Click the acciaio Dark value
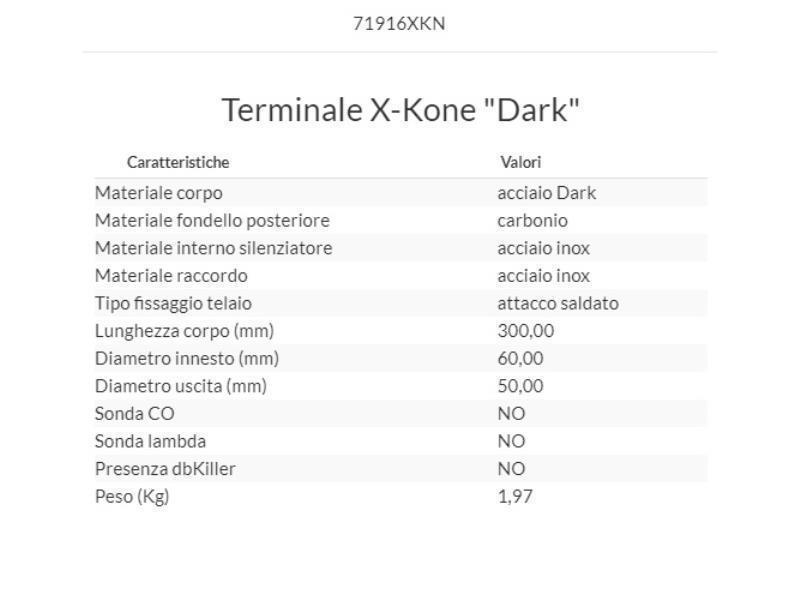This screenshot has height=600, width=800. pos(546,193)
